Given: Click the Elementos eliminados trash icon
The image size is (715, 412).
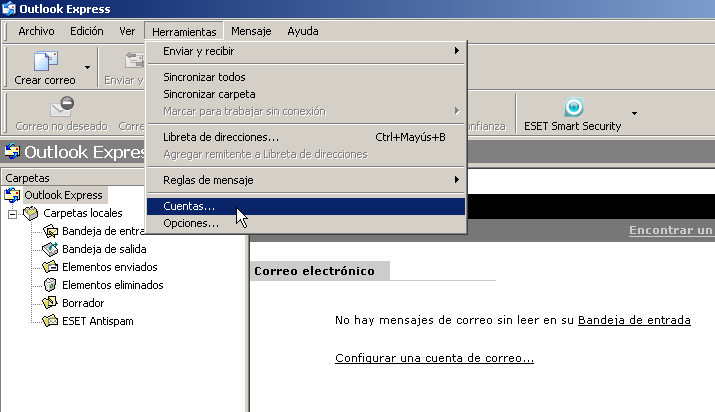Looking at the screenshot, I should coord(50,285).
